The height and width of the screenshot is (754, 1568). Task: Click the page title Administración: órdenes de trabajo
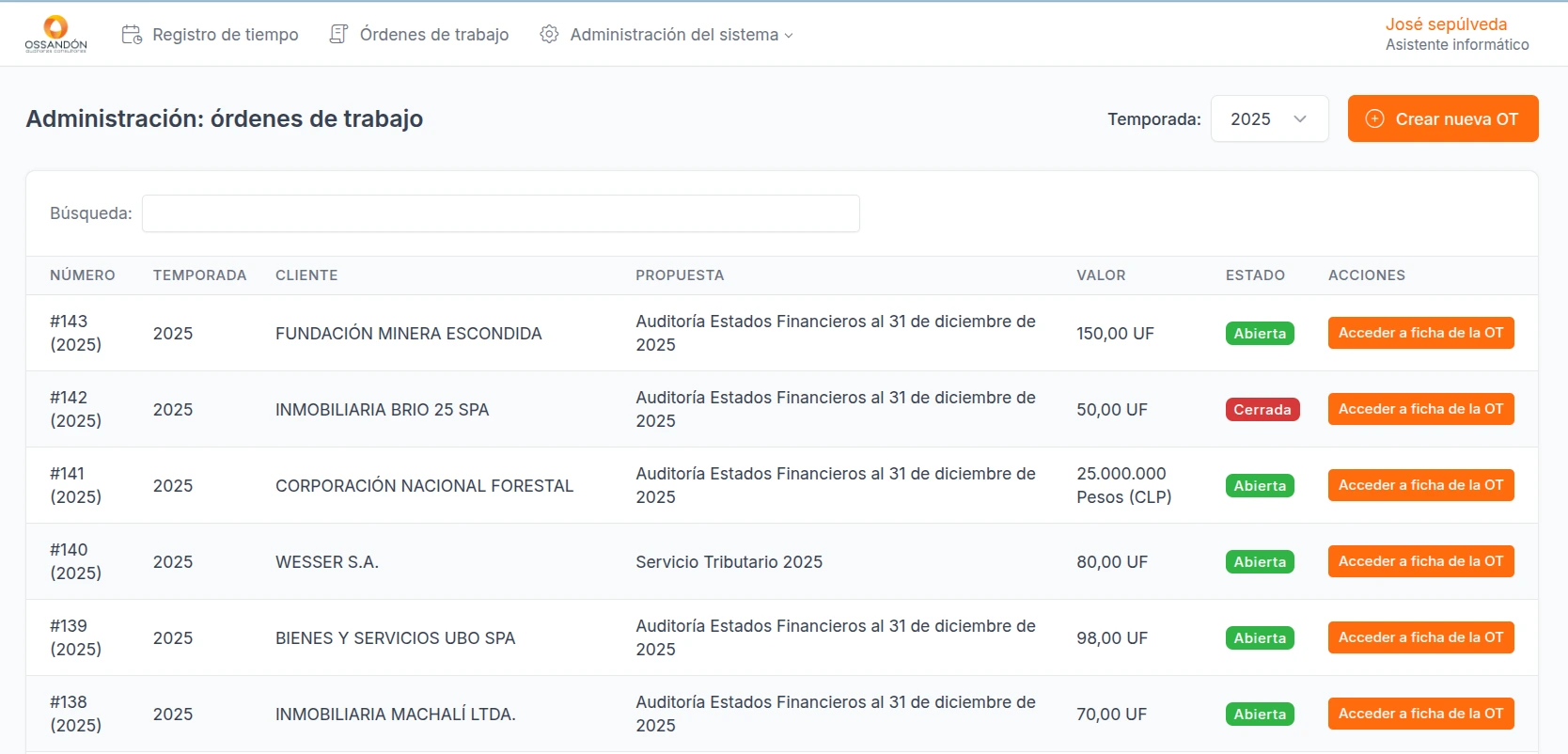(x=225, y=118)
